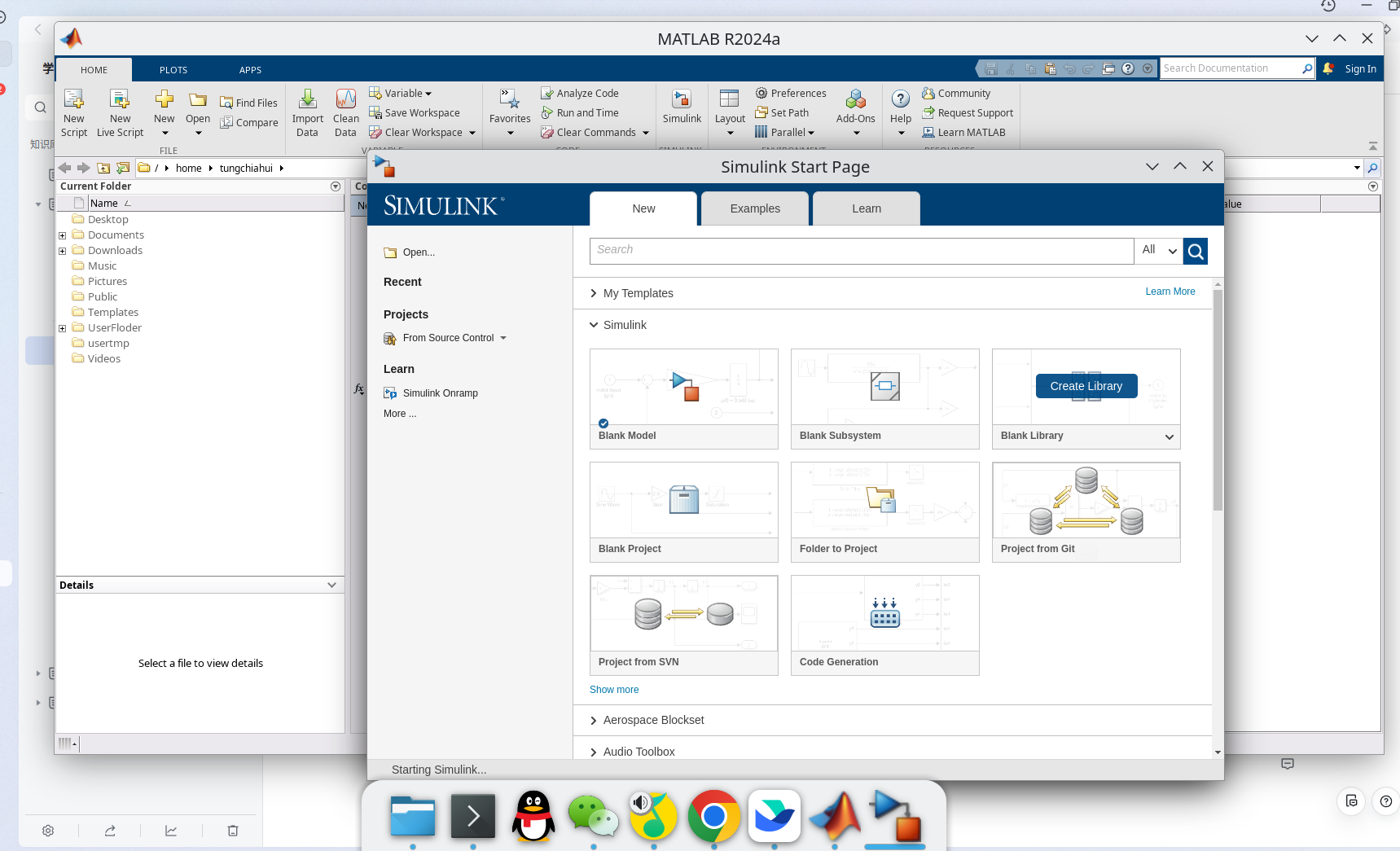Open the All filter dropdown
Screen dimensions: 1400x851
pos(1158,251)
